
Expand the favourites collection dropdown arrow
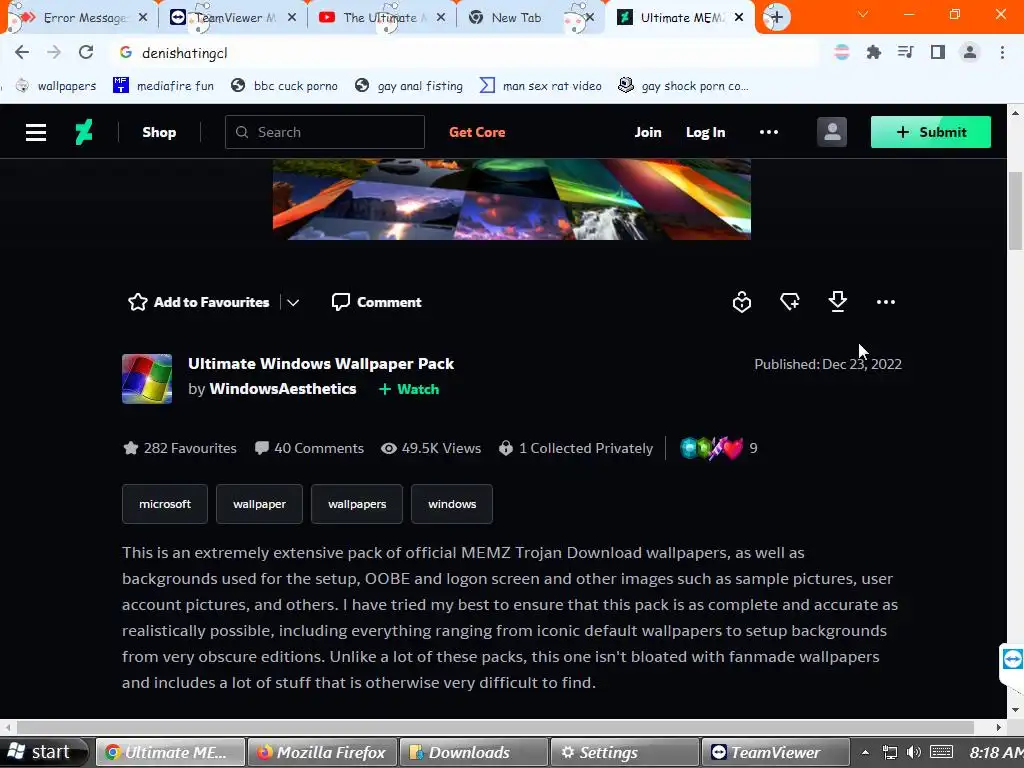point(293,302)
